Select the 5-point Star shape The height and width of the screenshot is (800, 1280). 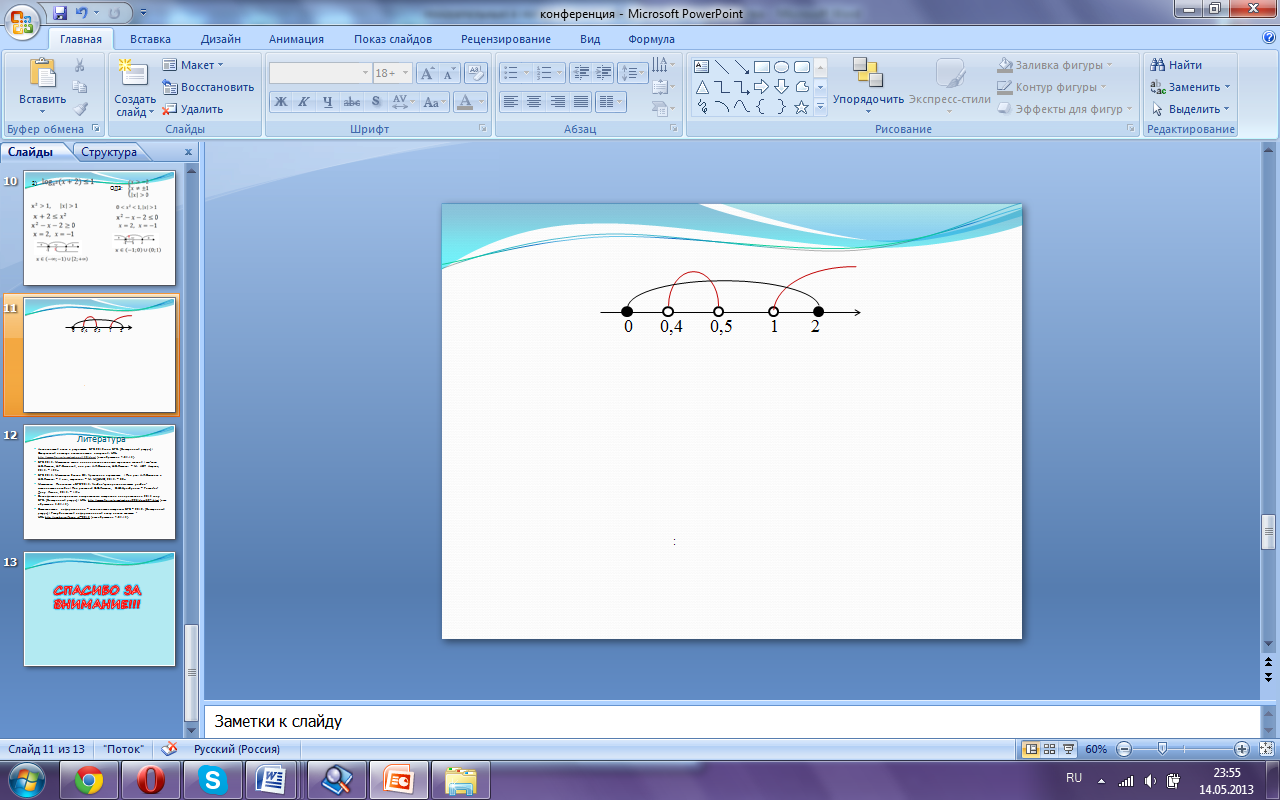(802, 107)
